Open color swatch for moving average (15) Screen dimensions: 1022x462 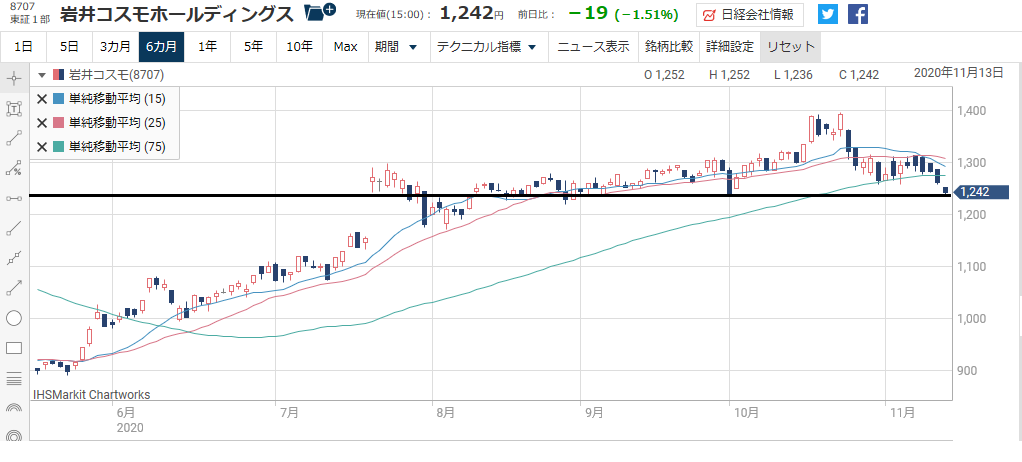tap(58, 99)
